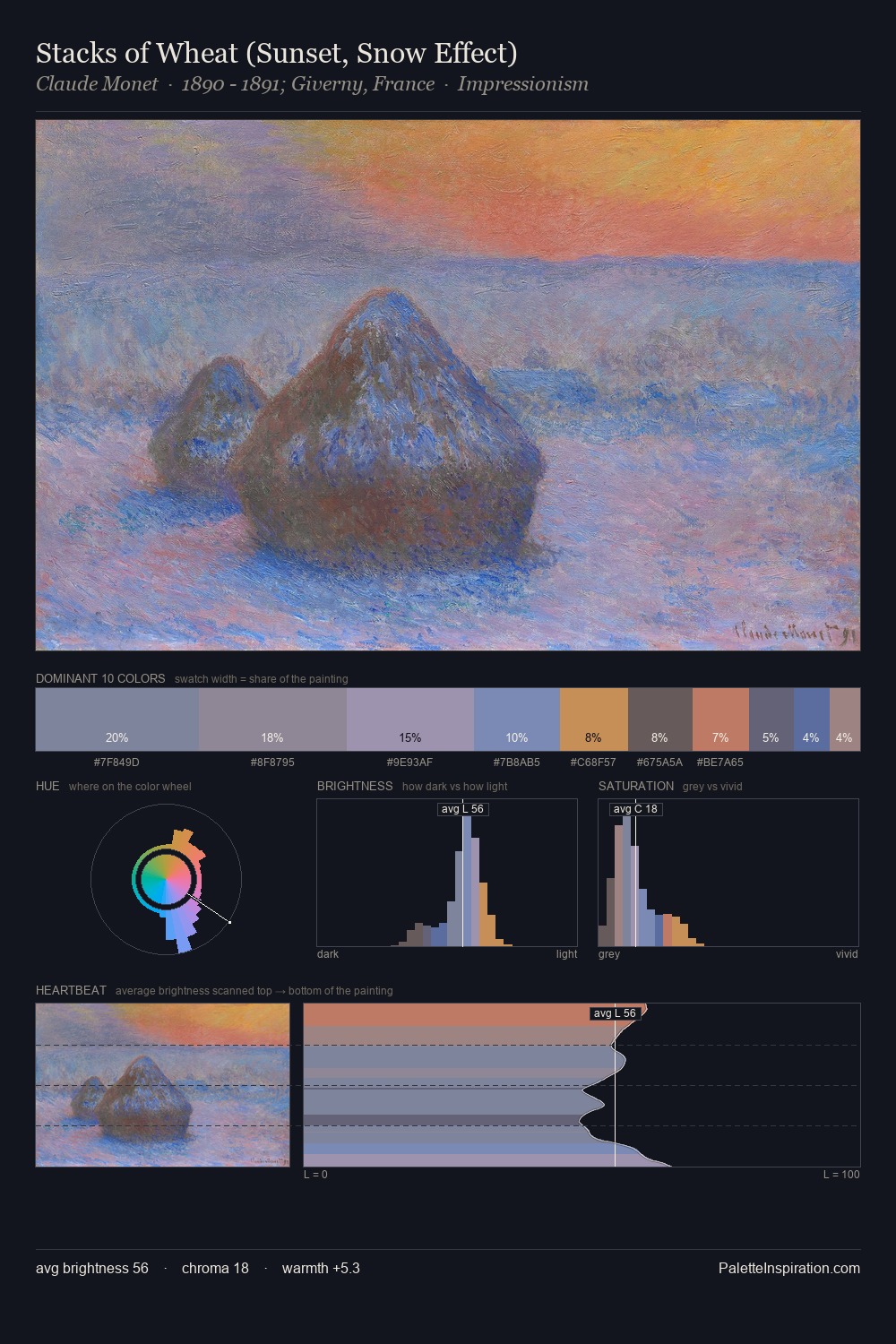
Task: Click the 'L = 0' heartbeat axis label
Action: pos(315,1175)
